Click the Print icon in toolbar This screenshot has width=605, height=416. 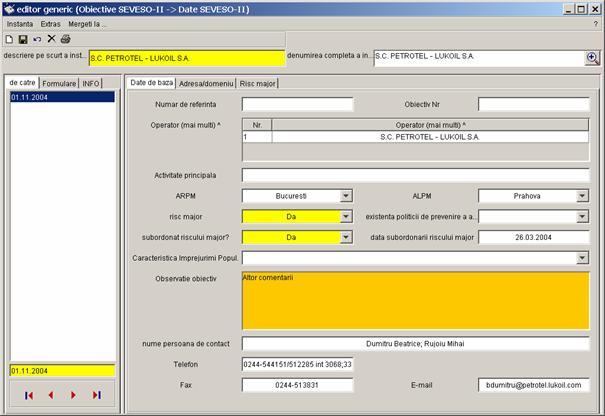tap(65, 38)
